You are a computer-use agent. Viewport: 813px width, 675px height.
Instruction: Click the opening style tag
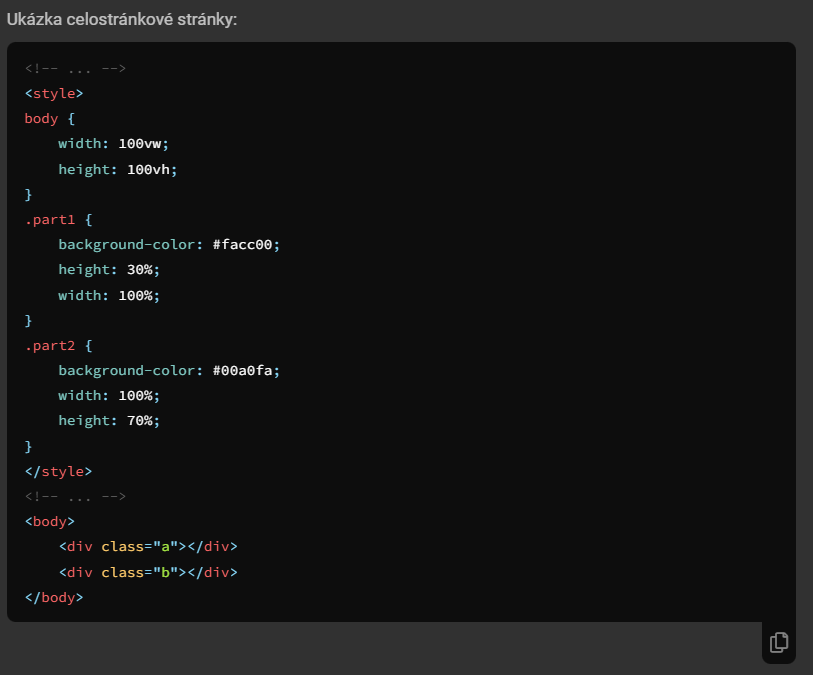click(54, 93)
